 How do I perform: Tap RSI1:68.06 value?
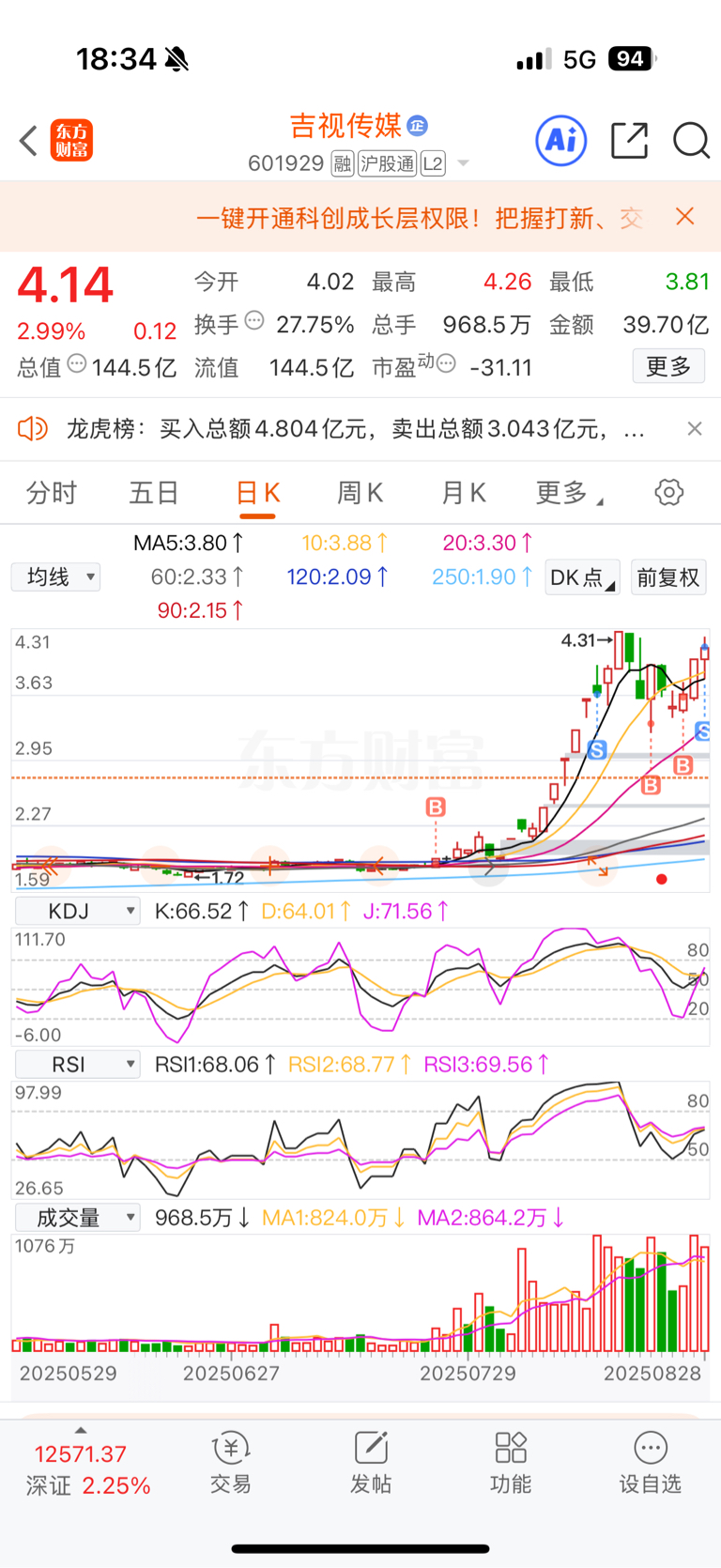[x=216, y=1065]
